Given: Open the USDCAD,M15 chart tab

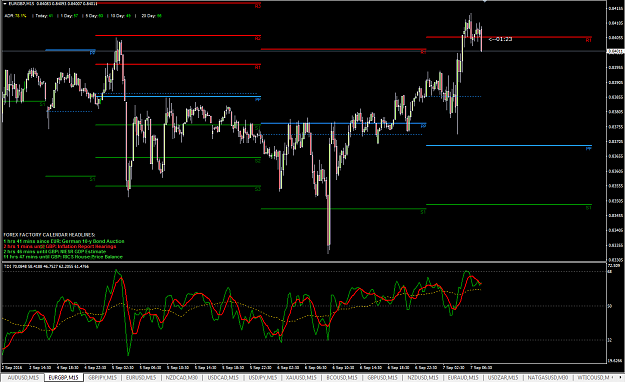Looking at the screenshot, I should pyautogui.click(x=223, y=377).
